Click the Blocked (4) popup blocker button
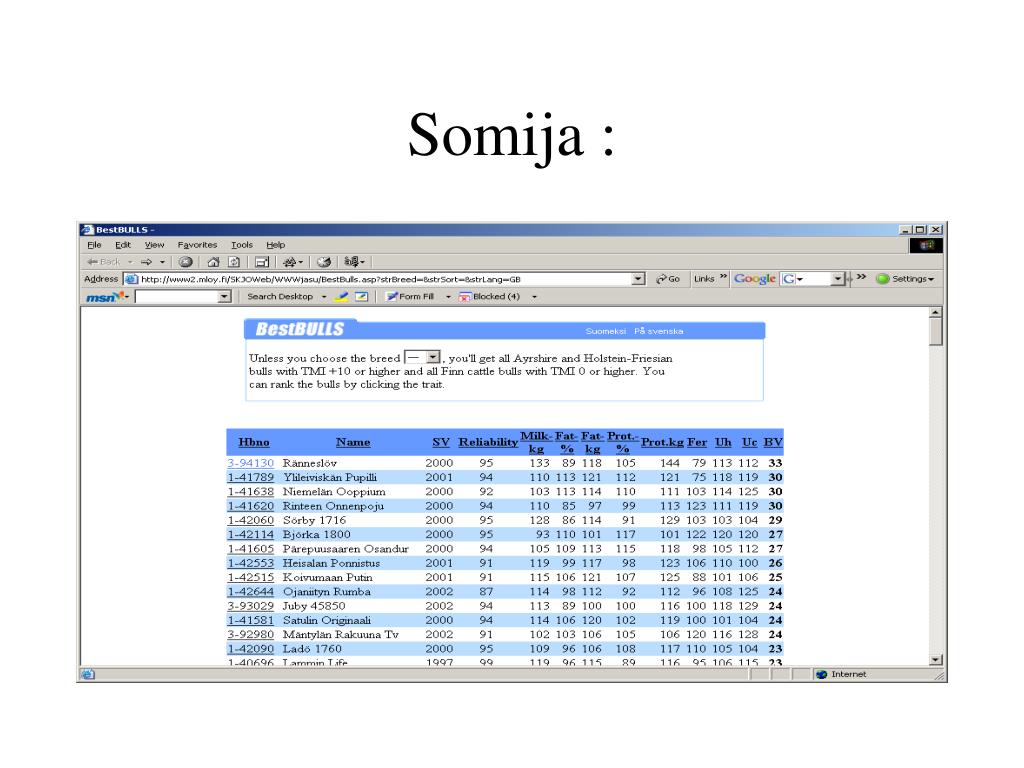Screen dimensions: 1024x768 point(489,296)
